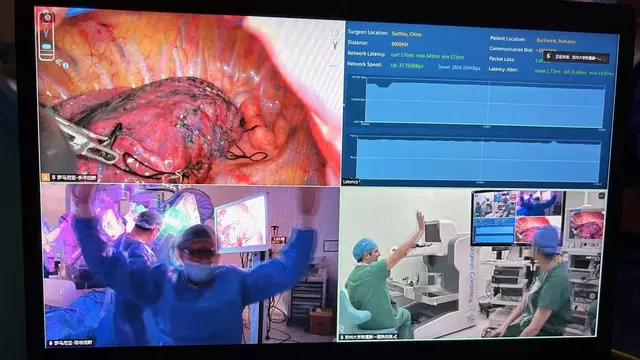Click the Patient Location value Bucharest, Romania
The image size is (640, 360).
point(556,41)
